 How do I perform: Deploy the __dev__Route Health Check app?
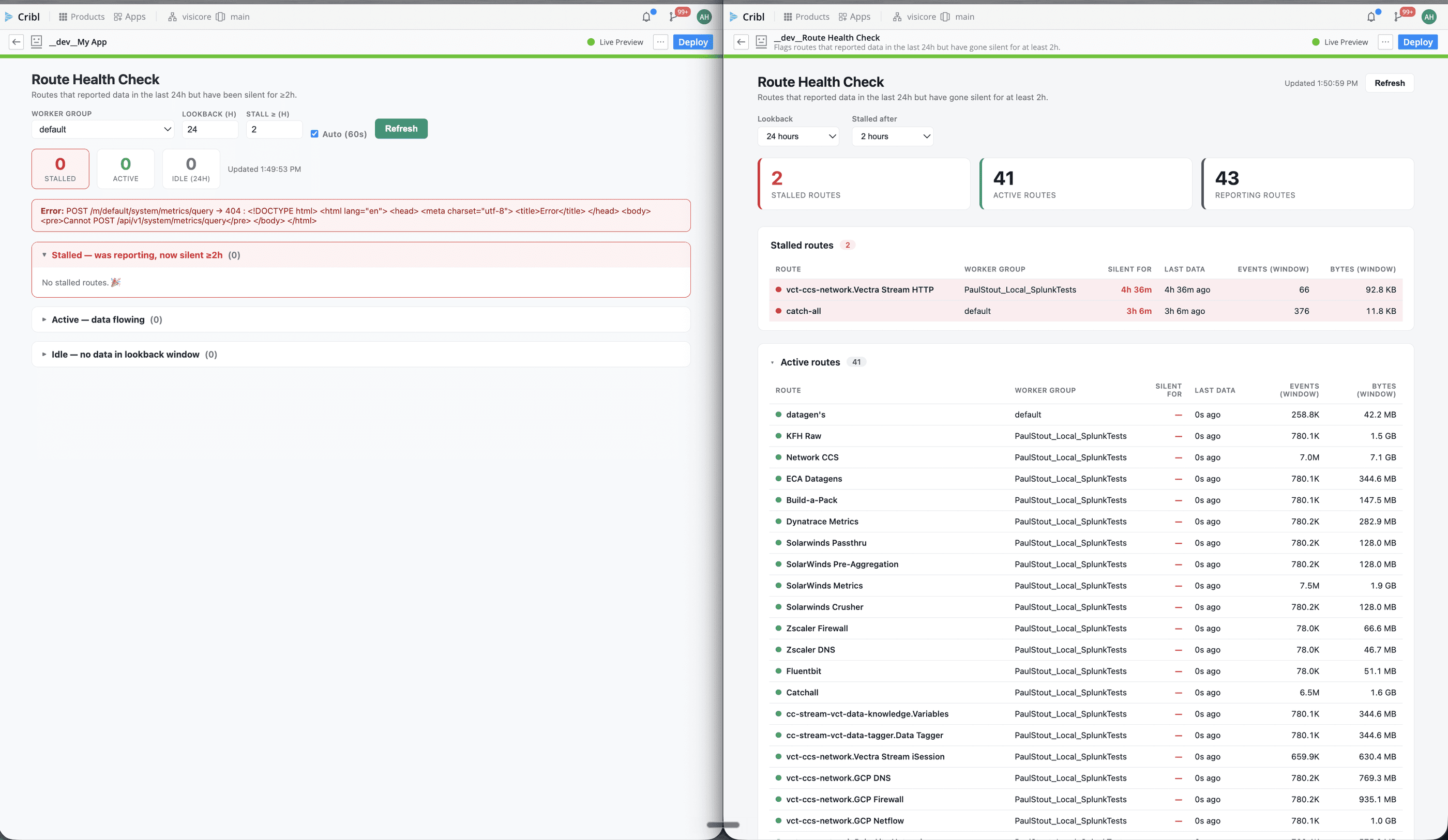click(1417, 42)
